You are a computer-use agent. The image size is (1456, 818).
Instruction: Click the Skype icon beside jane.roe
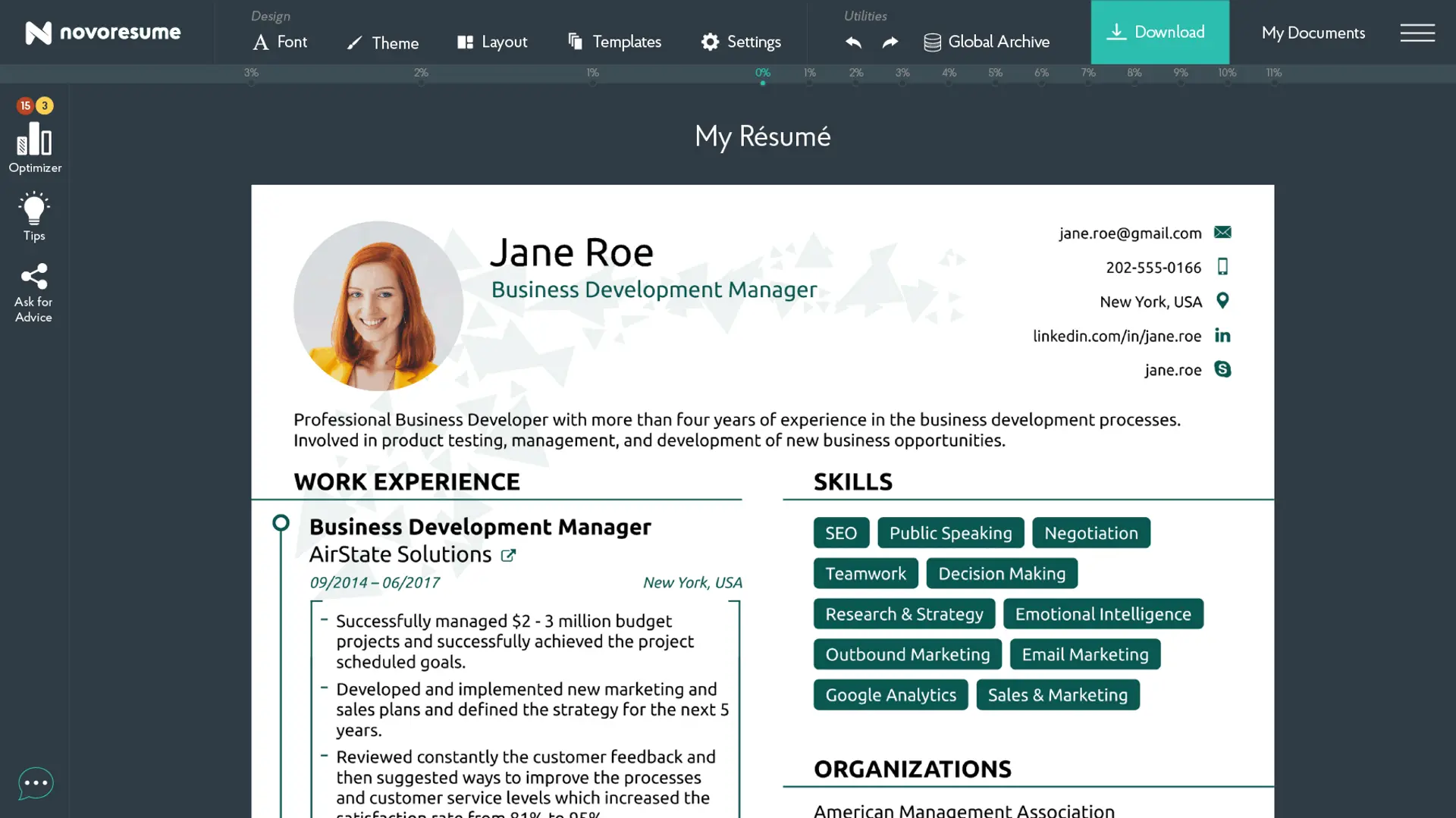pos(1222,369)
